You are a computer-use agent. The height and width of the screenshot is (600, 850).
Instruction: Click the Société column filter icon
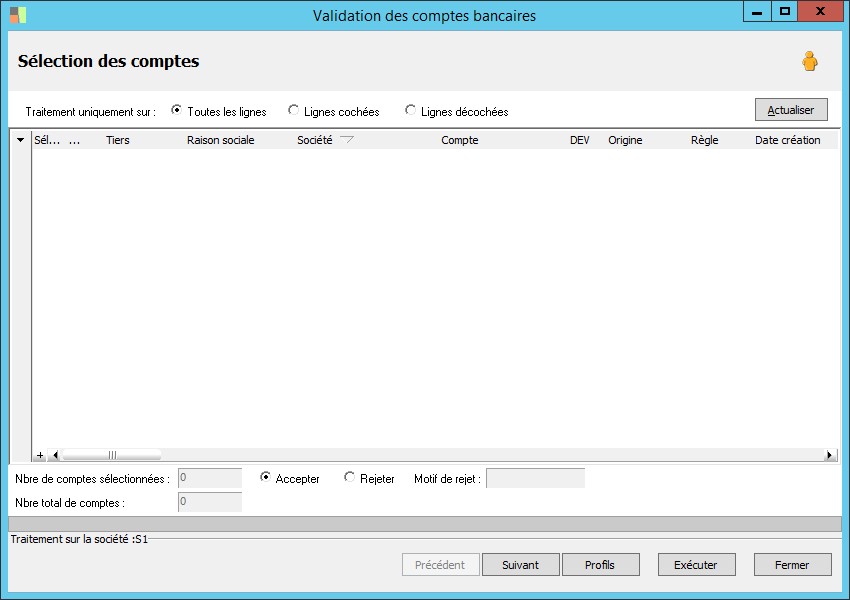(346, 140)
